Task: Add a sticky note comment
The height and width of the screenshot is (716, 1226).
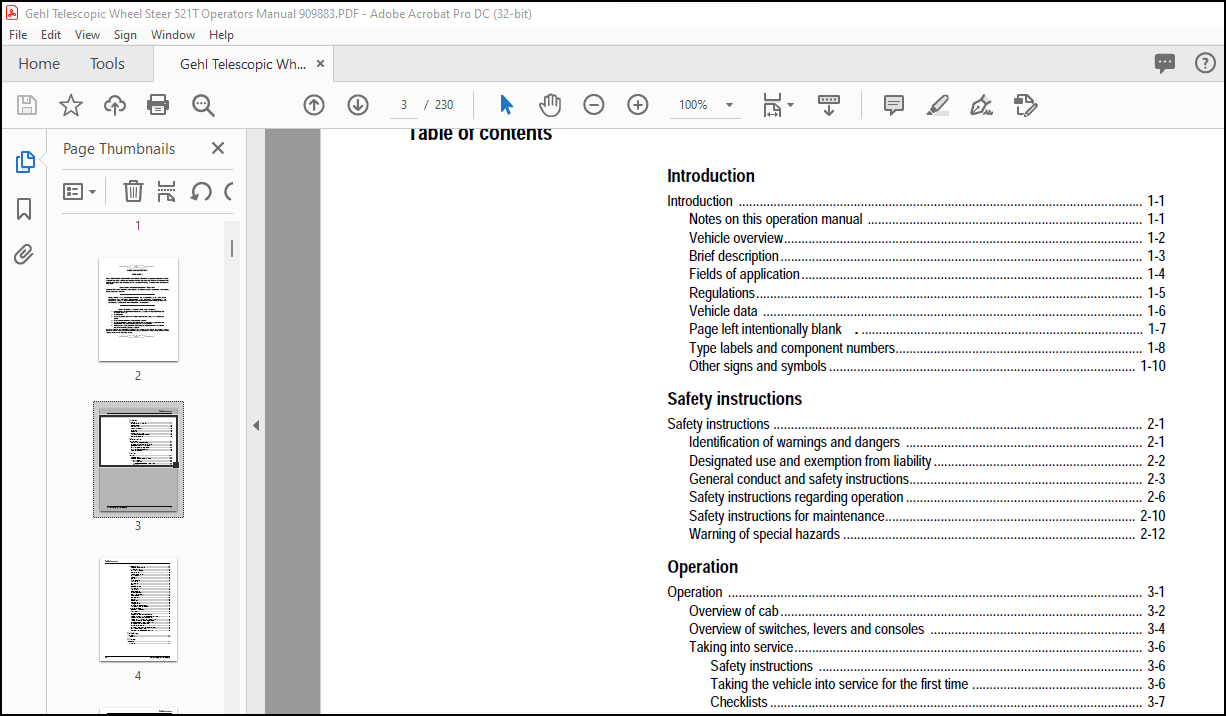Action: (894, 105)
